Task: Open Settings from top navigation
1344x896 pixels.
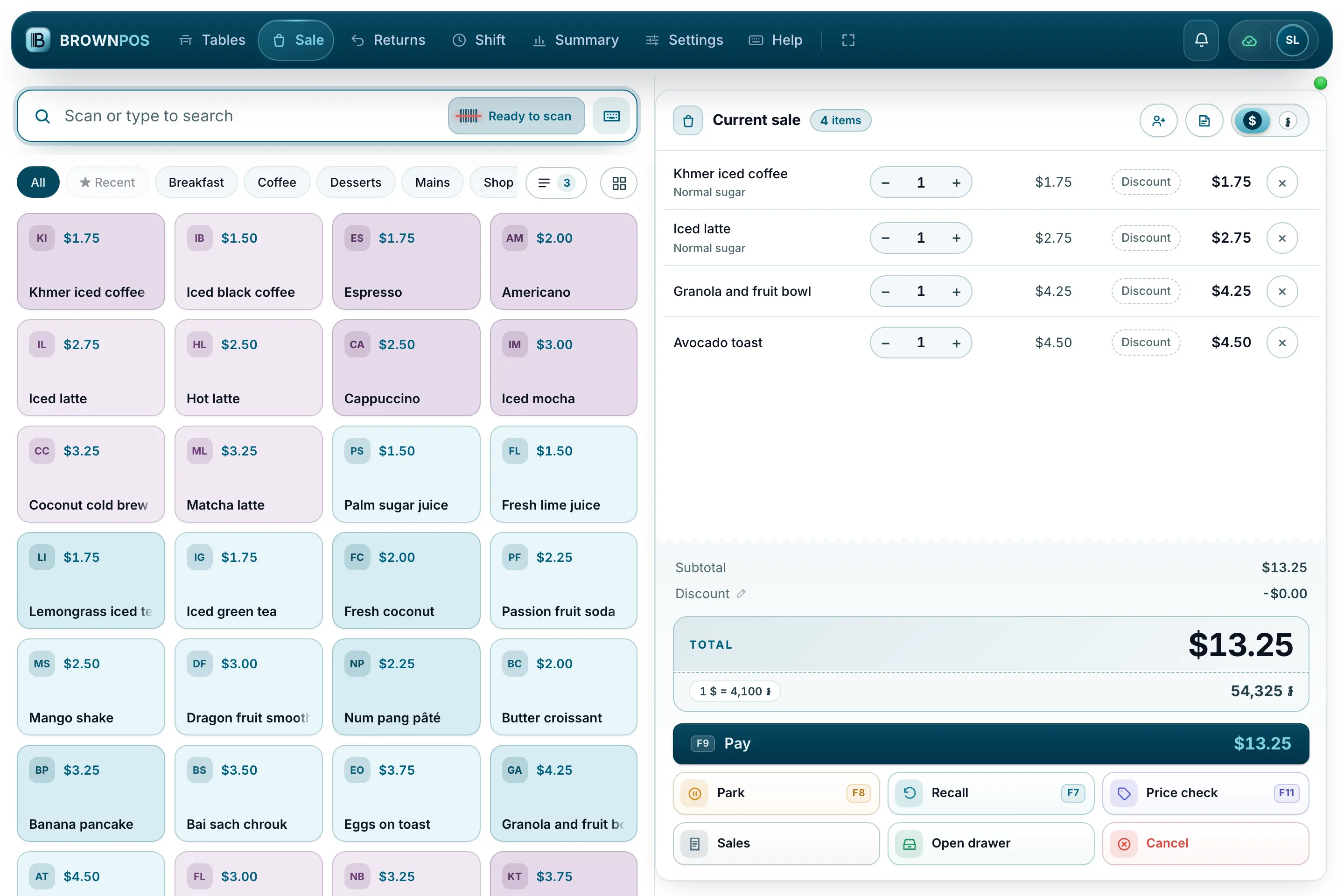Action: point(685,40)
